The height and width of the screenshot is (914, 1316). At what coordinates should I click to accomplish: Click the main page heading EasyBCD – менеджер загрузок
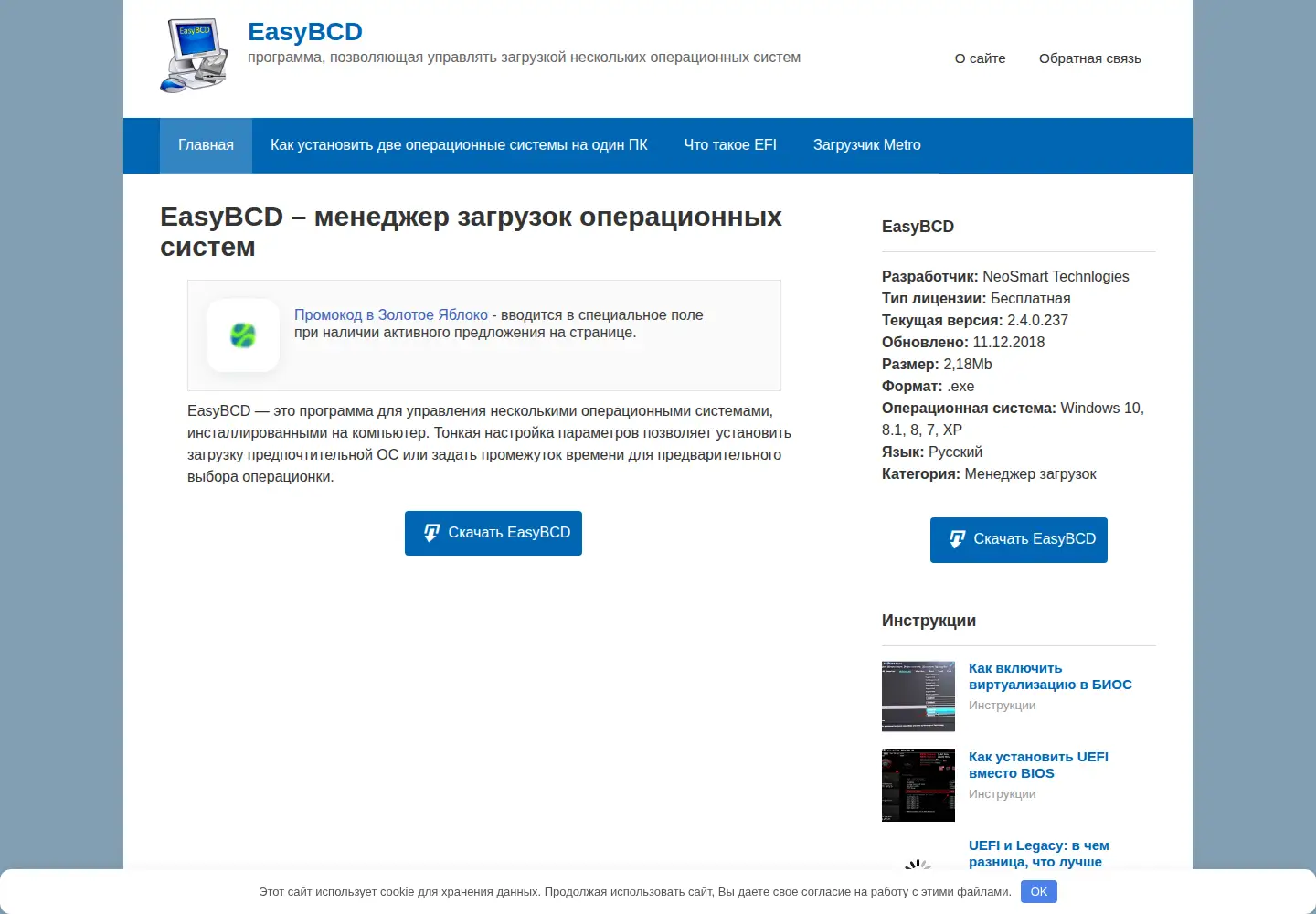tap(472, 231)
